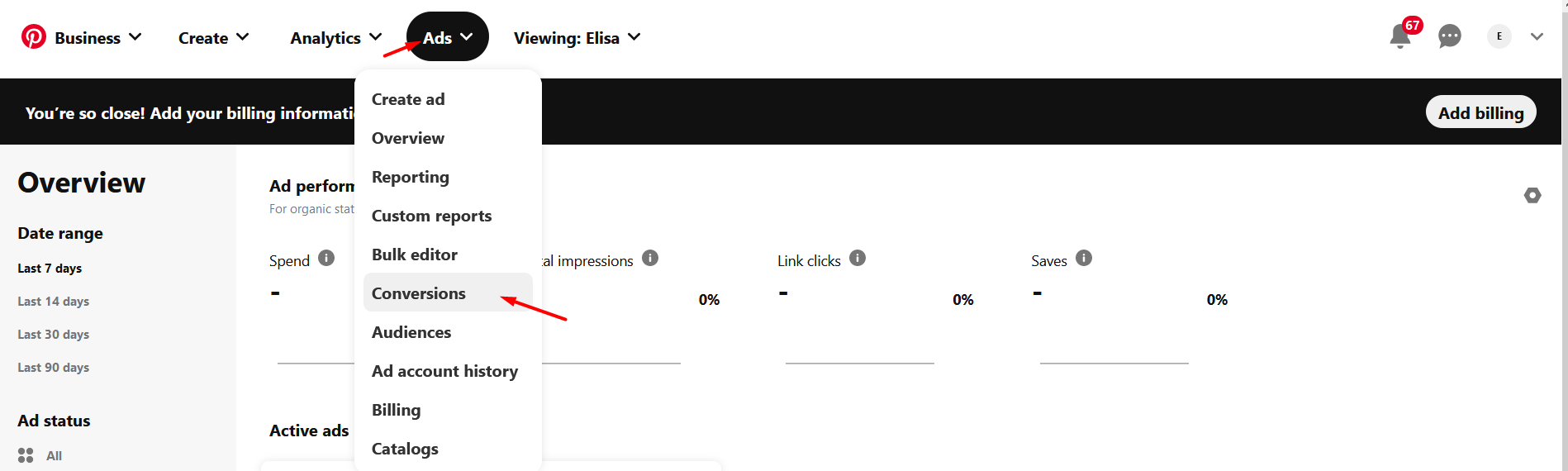
Task: Select the All ad status grid icon
Action: (26, 455)
